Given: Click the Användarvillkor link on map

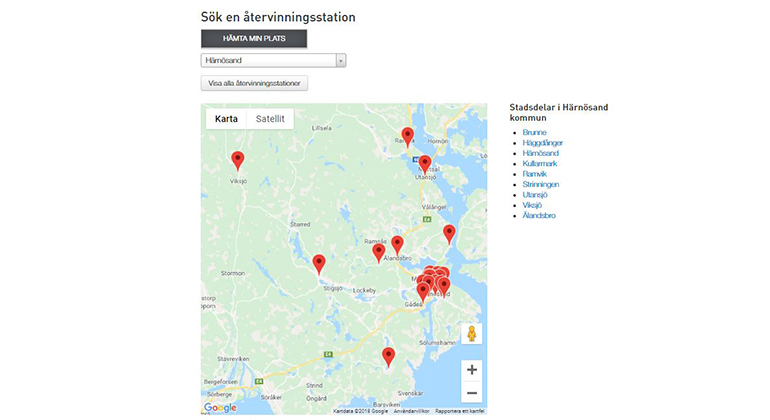Looking at the screenshot, I should (411, 411).
